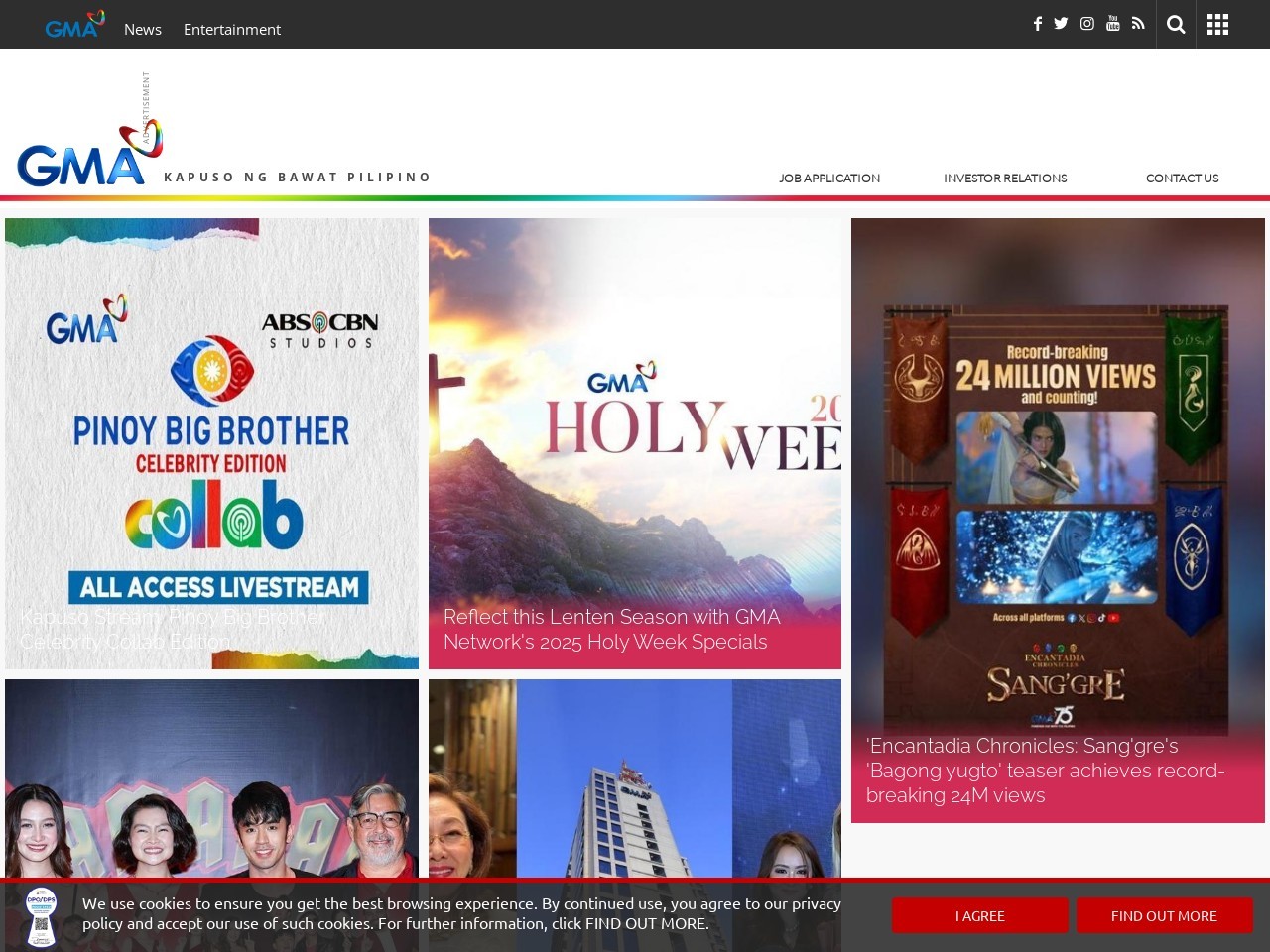
Task: Click FIND OUT MORE cookie button
Action: (1164, 915)
